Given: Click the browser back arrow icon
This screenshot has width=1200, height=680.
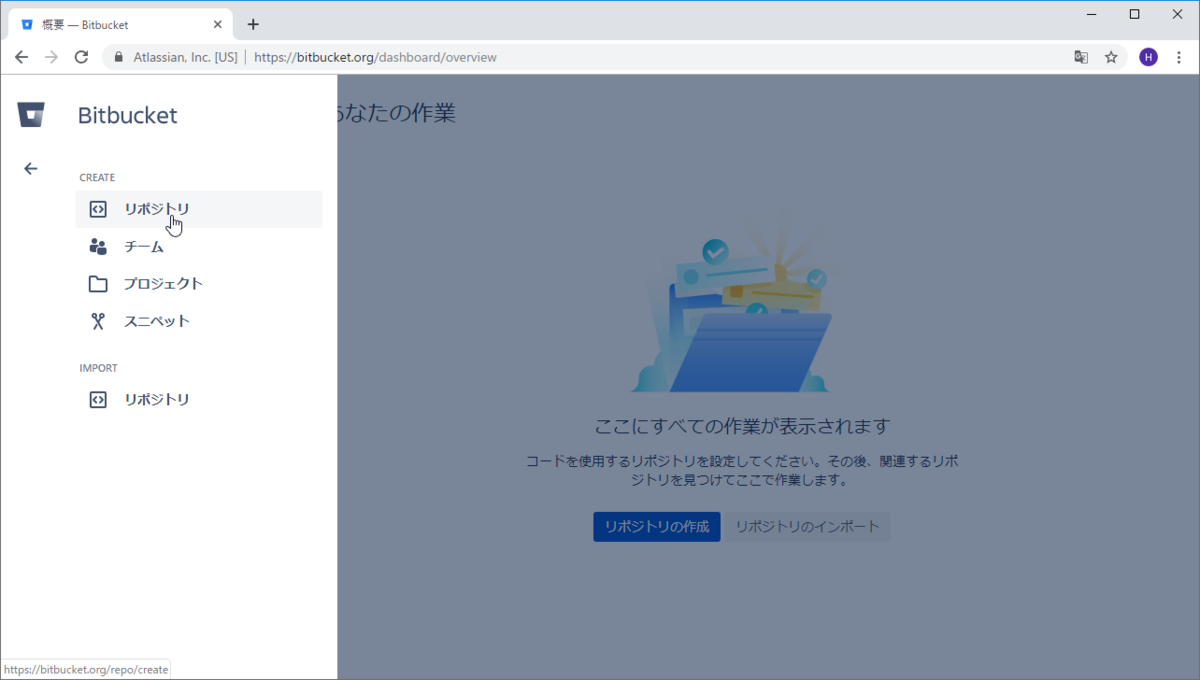Looking at the screenshot, I should [21, 57].
